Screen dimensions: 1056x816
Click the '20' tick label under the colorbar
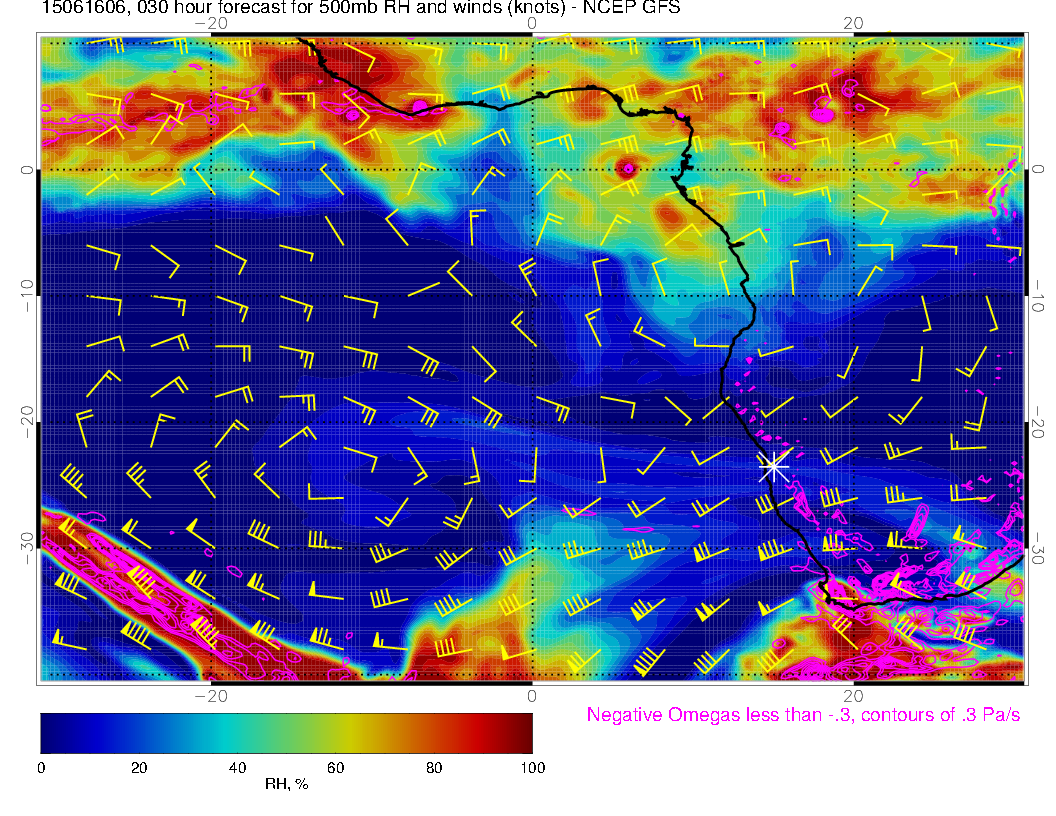pyautogui.click(x=139, y=768)
